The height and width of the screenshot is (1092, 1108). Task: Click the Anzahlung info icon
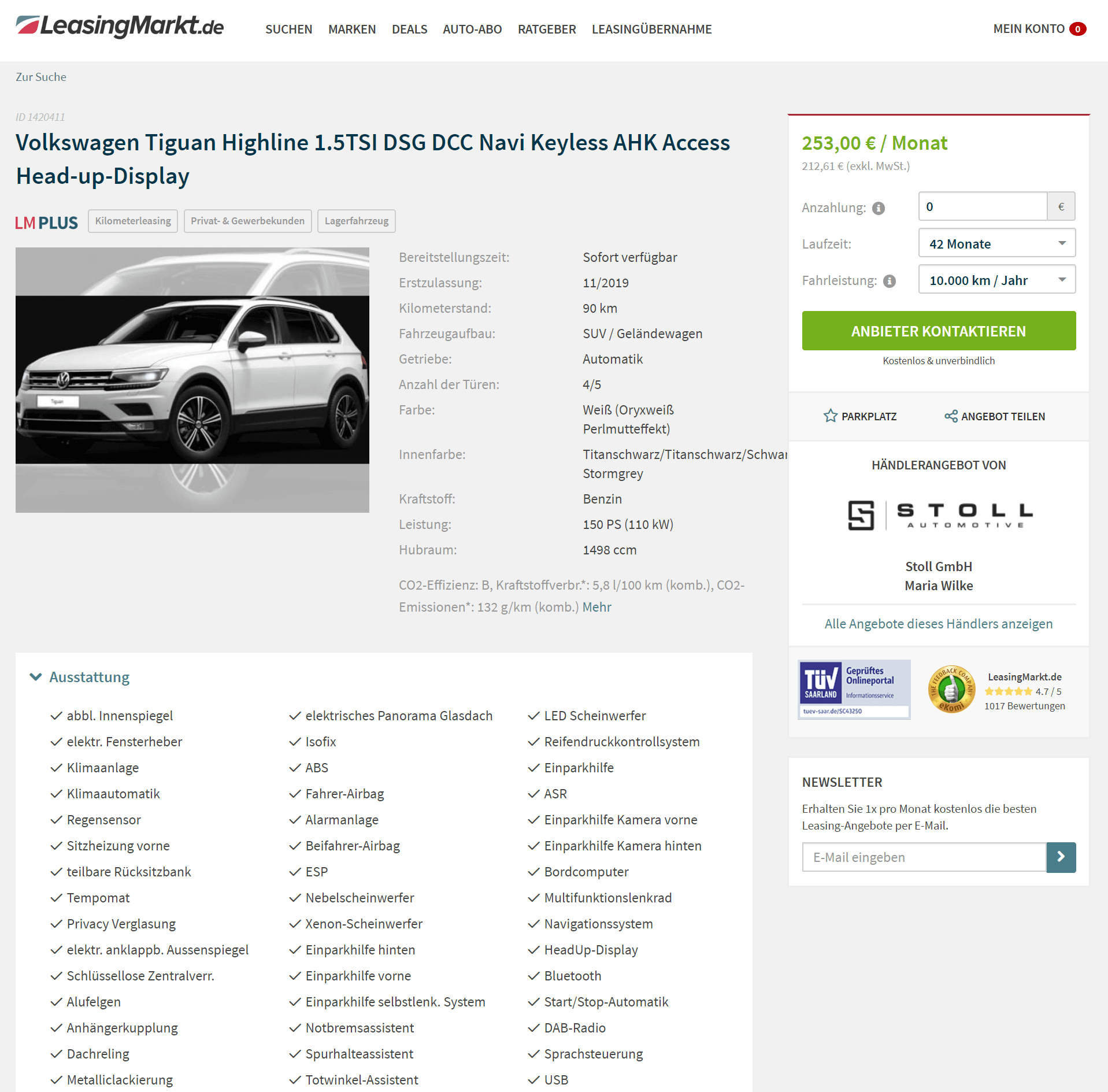click(x=879, y=208)
